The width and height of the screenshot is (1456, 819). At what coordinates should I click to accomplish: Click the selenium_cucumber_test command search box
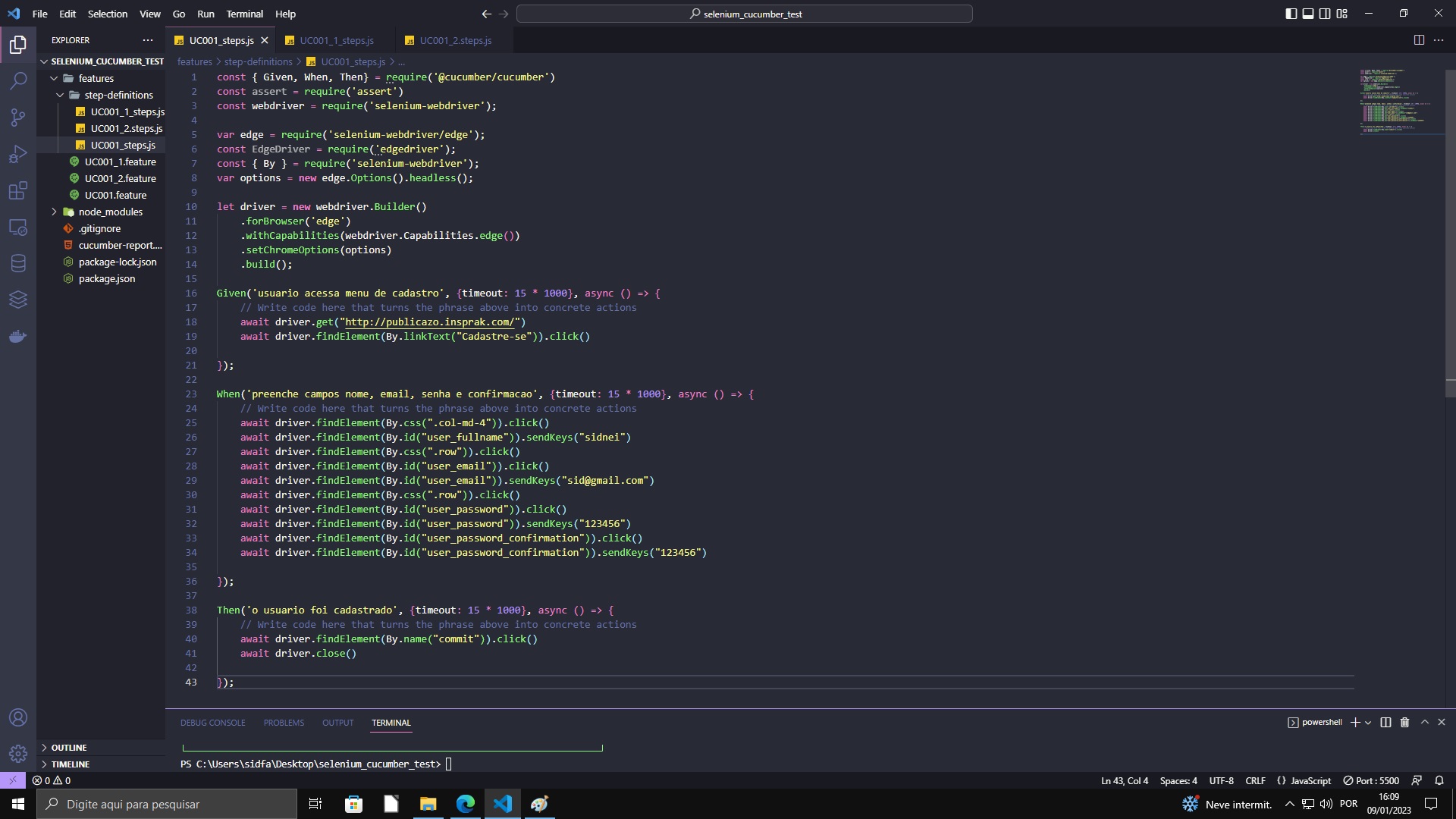[744, 14]
